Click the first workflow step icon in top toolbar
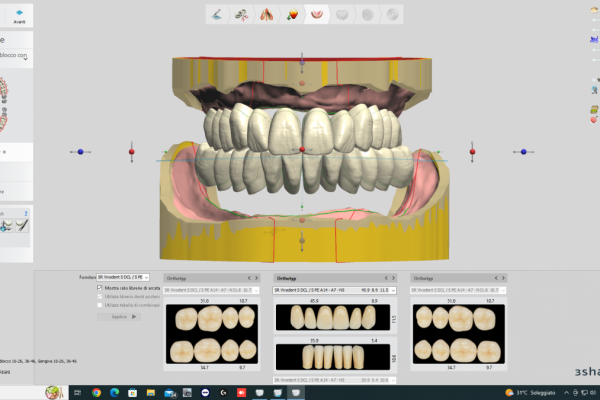The height and width of the screenshot is (400, 600). 217,14
